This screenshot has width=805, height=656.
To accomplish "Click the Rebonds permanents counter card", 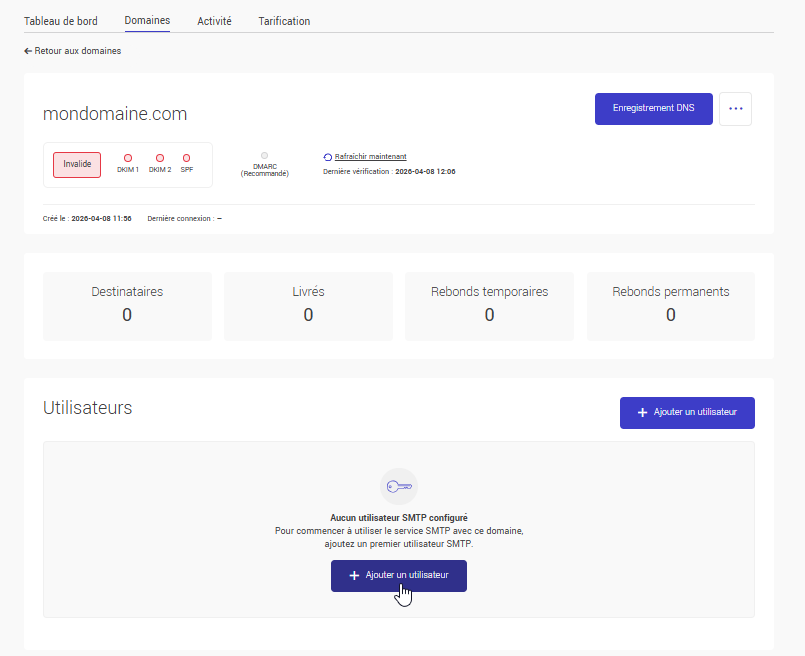I will 670,303.
